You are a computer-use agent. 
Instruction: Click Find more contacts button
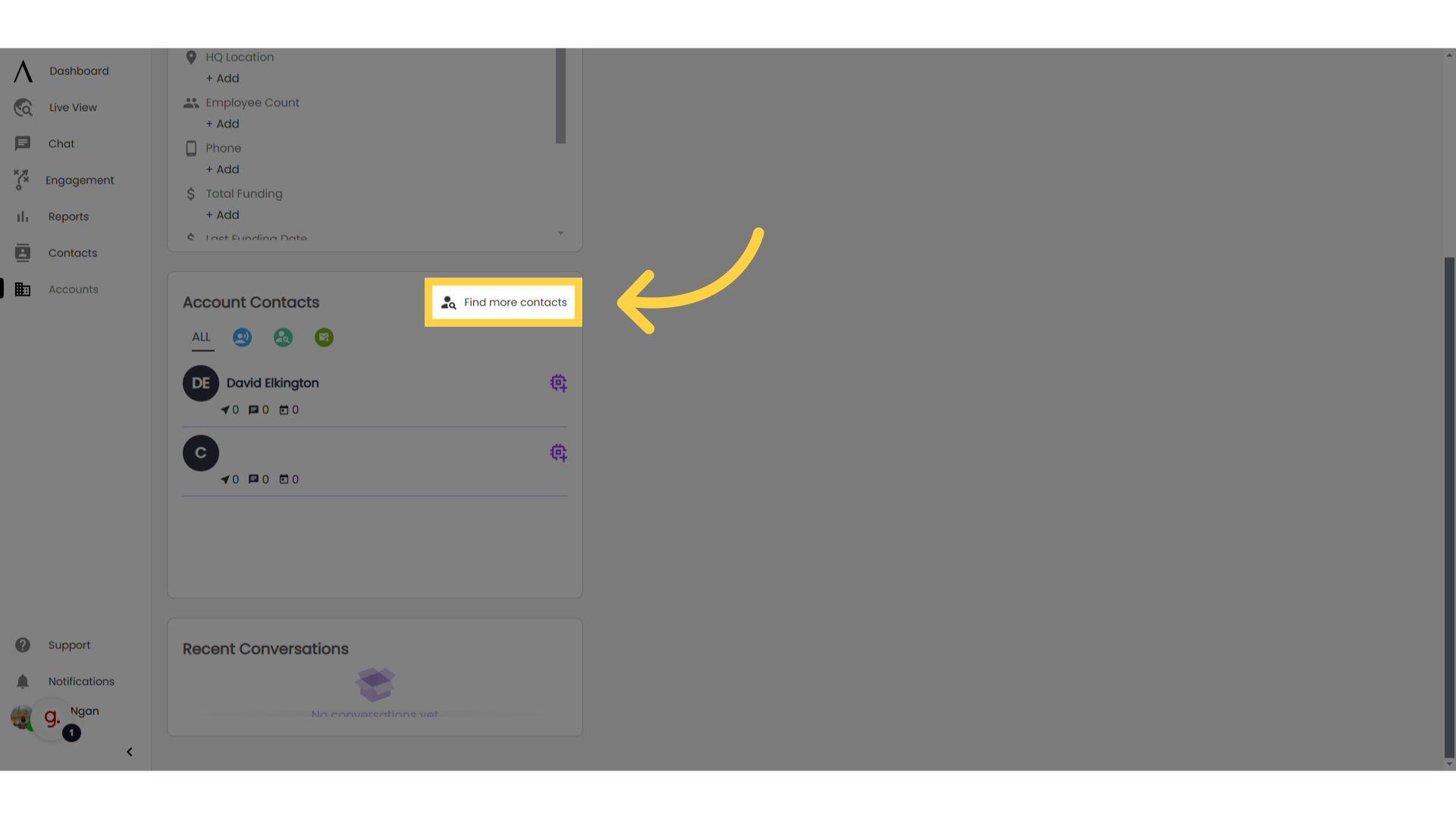coord(503,302)
